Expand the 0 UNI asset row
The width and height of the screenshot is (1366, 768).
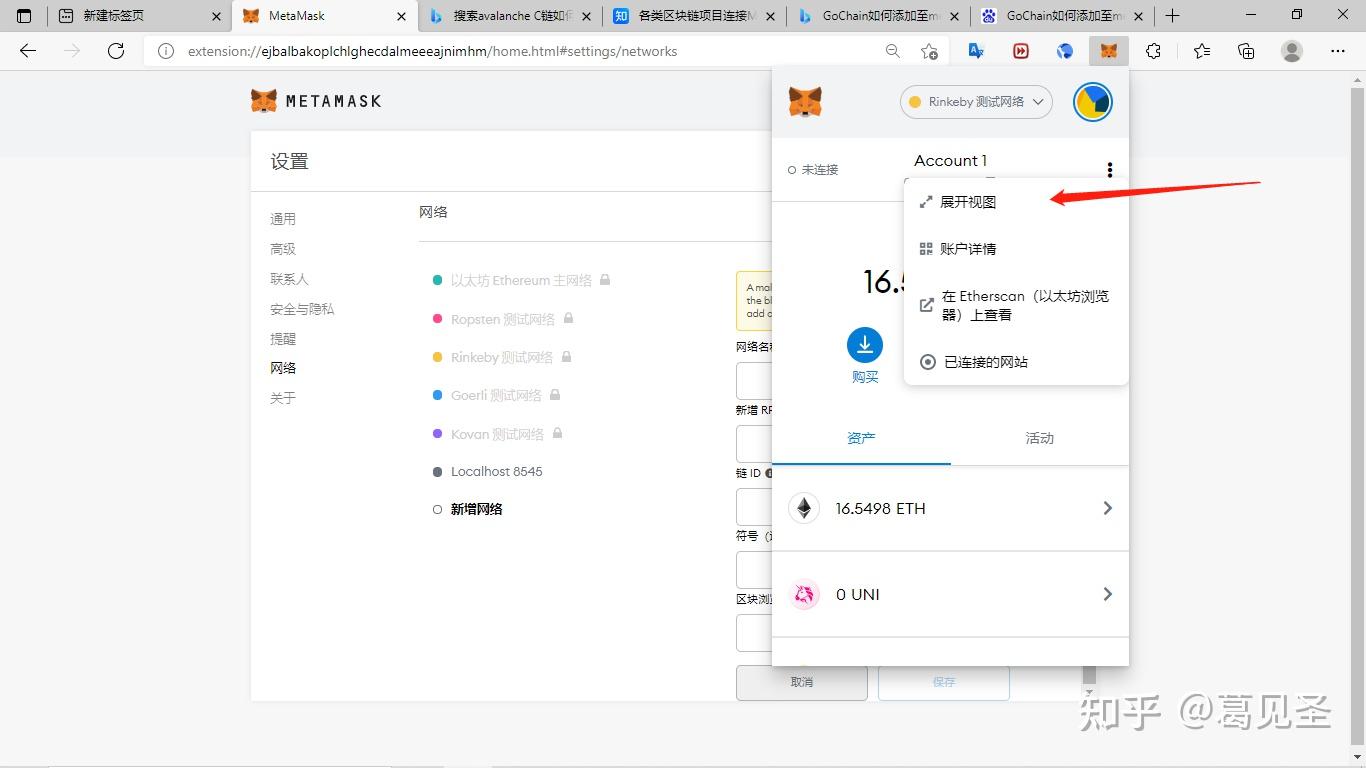(951, 594)
